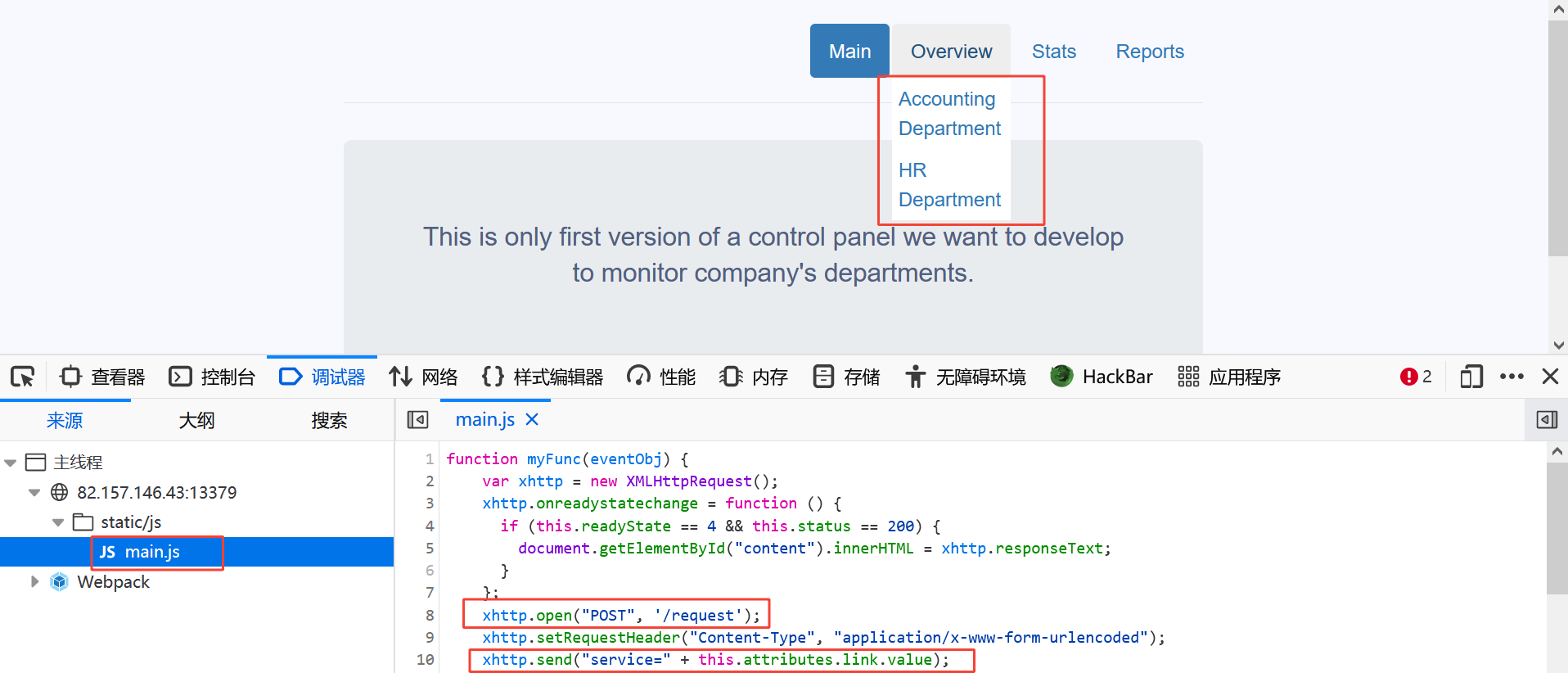Collapse the sources pane toggle icon

(x=417, y=420)
